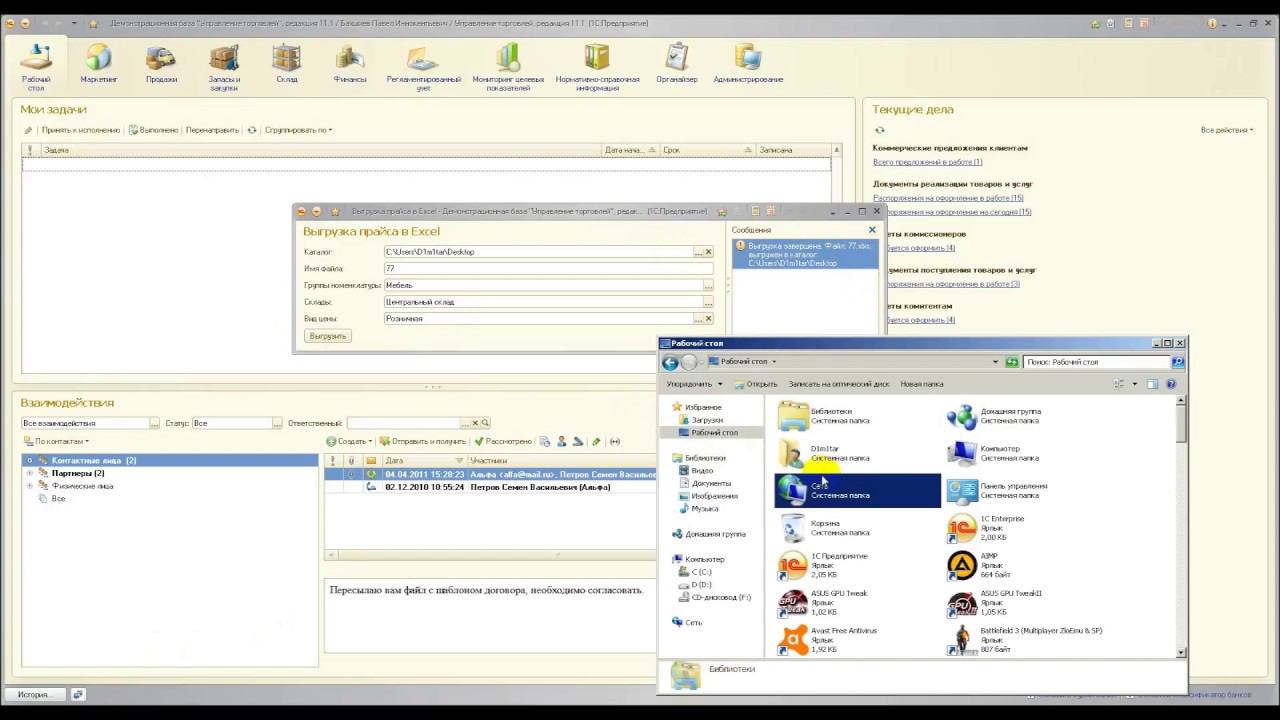
Task: Open Мониторинг целевых показателей section
Action: tap(508, 68)
